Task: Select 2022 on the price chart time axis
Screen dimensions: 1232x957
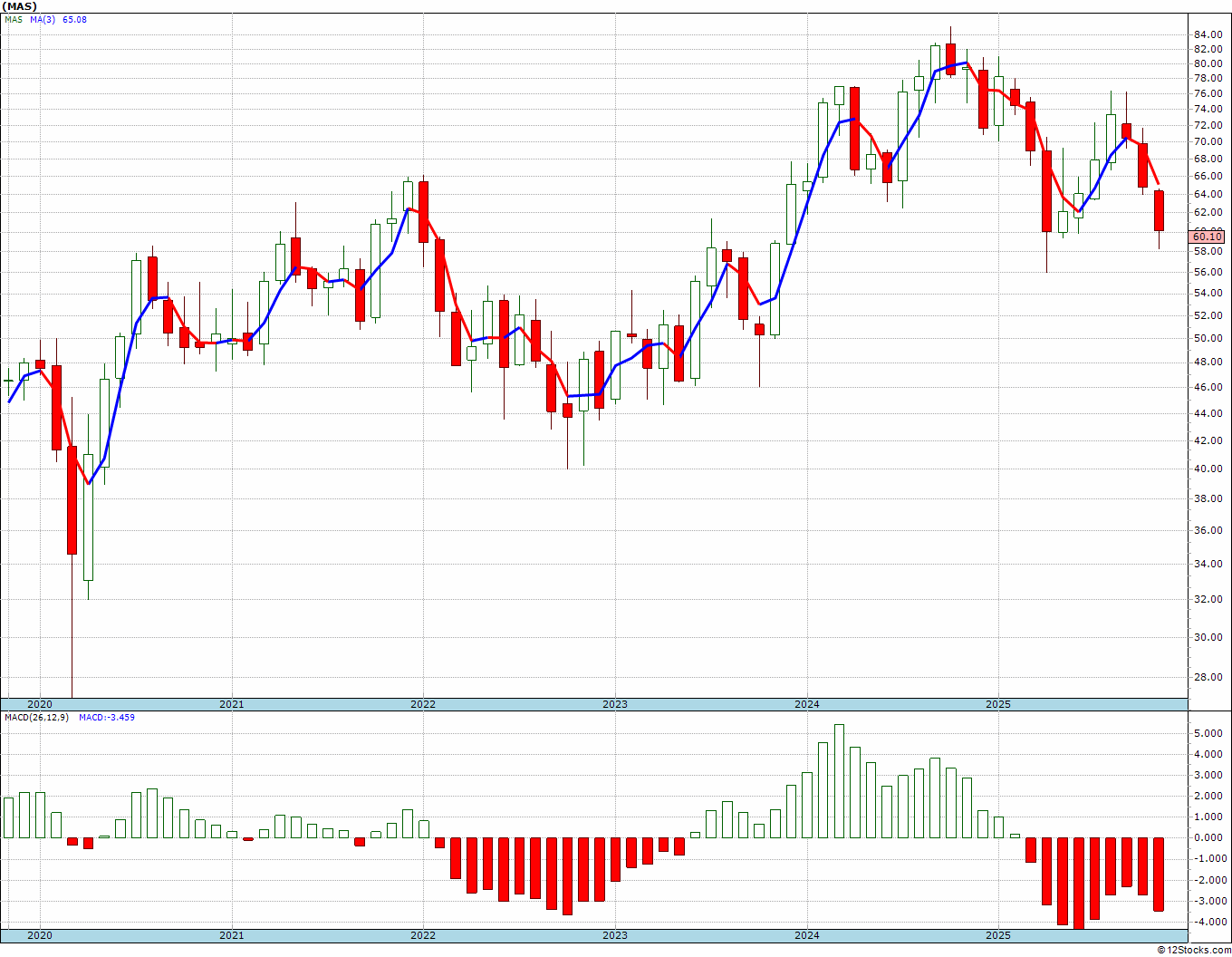Action: point(423,704)
